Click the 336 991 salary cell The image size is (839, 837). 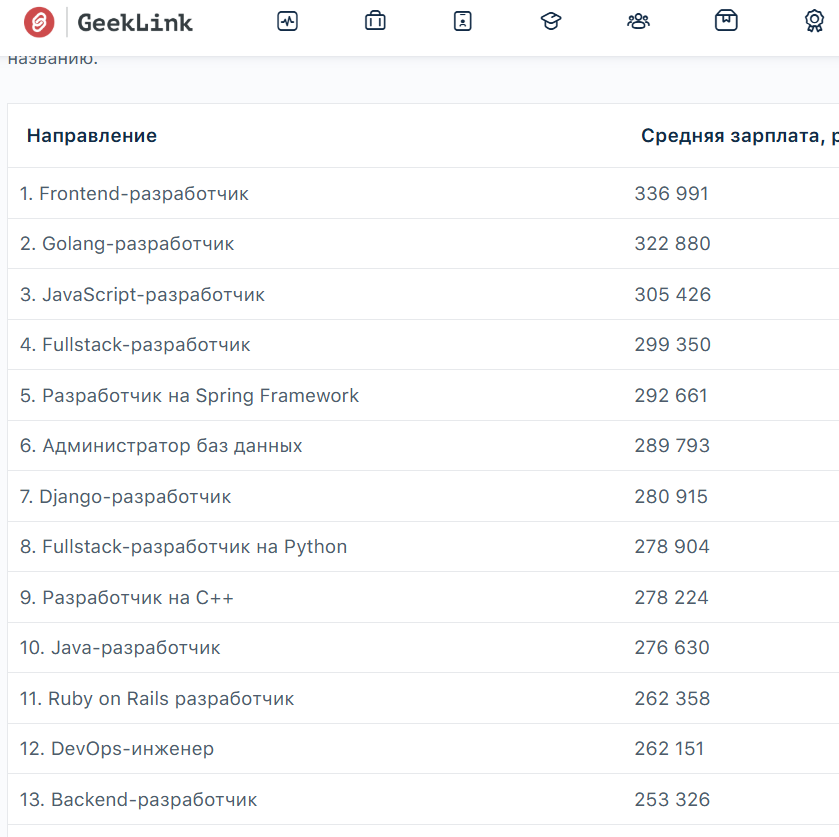coord(671,194)
